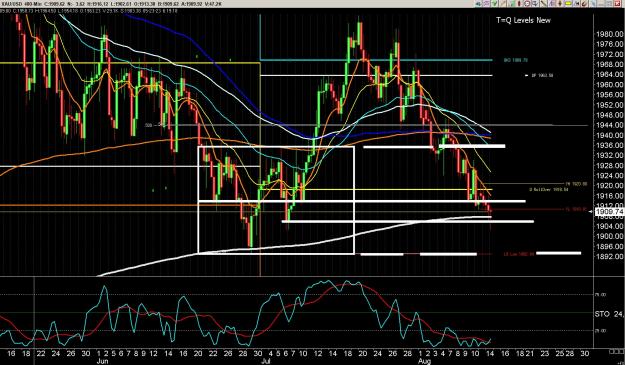625x365 pixels.
Task: Click the 25.00 stochastic level label
Action: click(x=601, y=331)
